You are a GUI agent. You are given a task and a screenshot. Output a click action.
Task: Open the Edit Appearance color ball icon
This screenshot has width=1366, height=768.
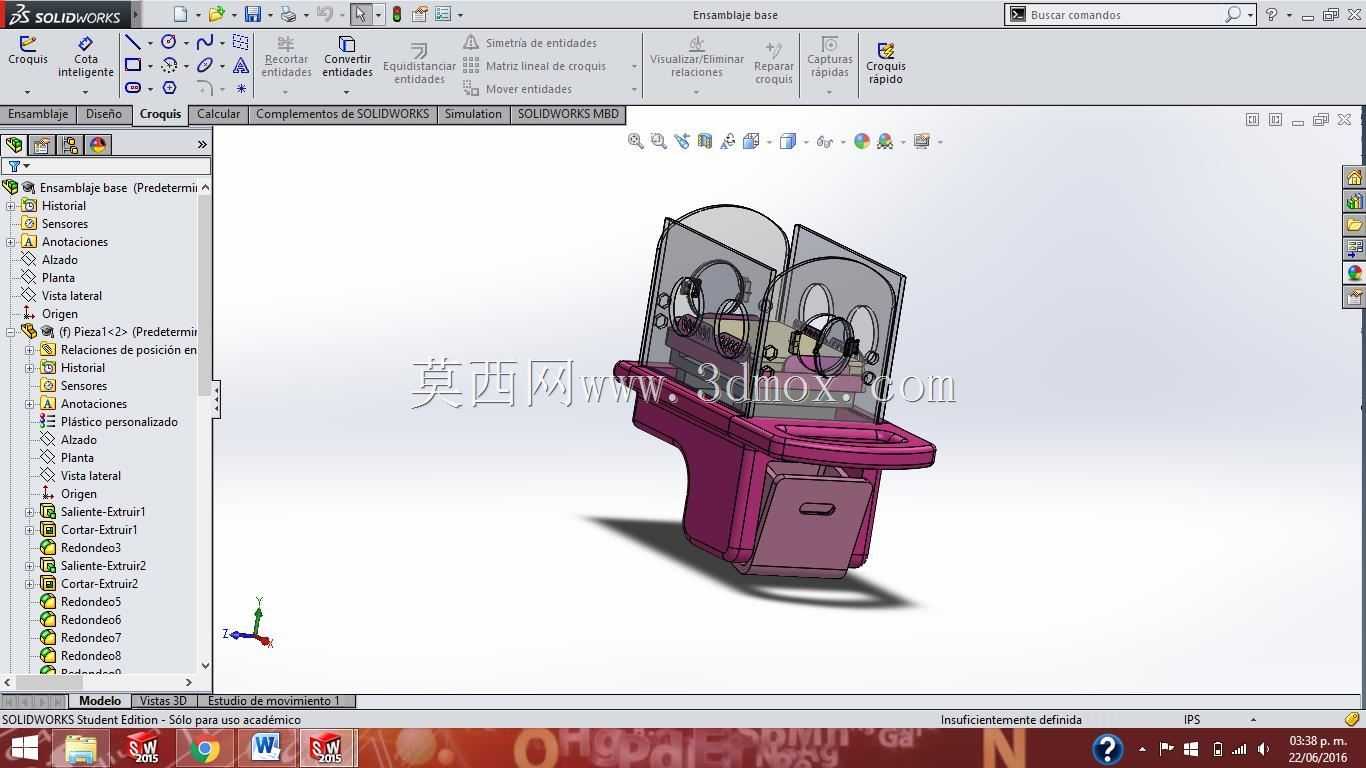pos(862,141)
